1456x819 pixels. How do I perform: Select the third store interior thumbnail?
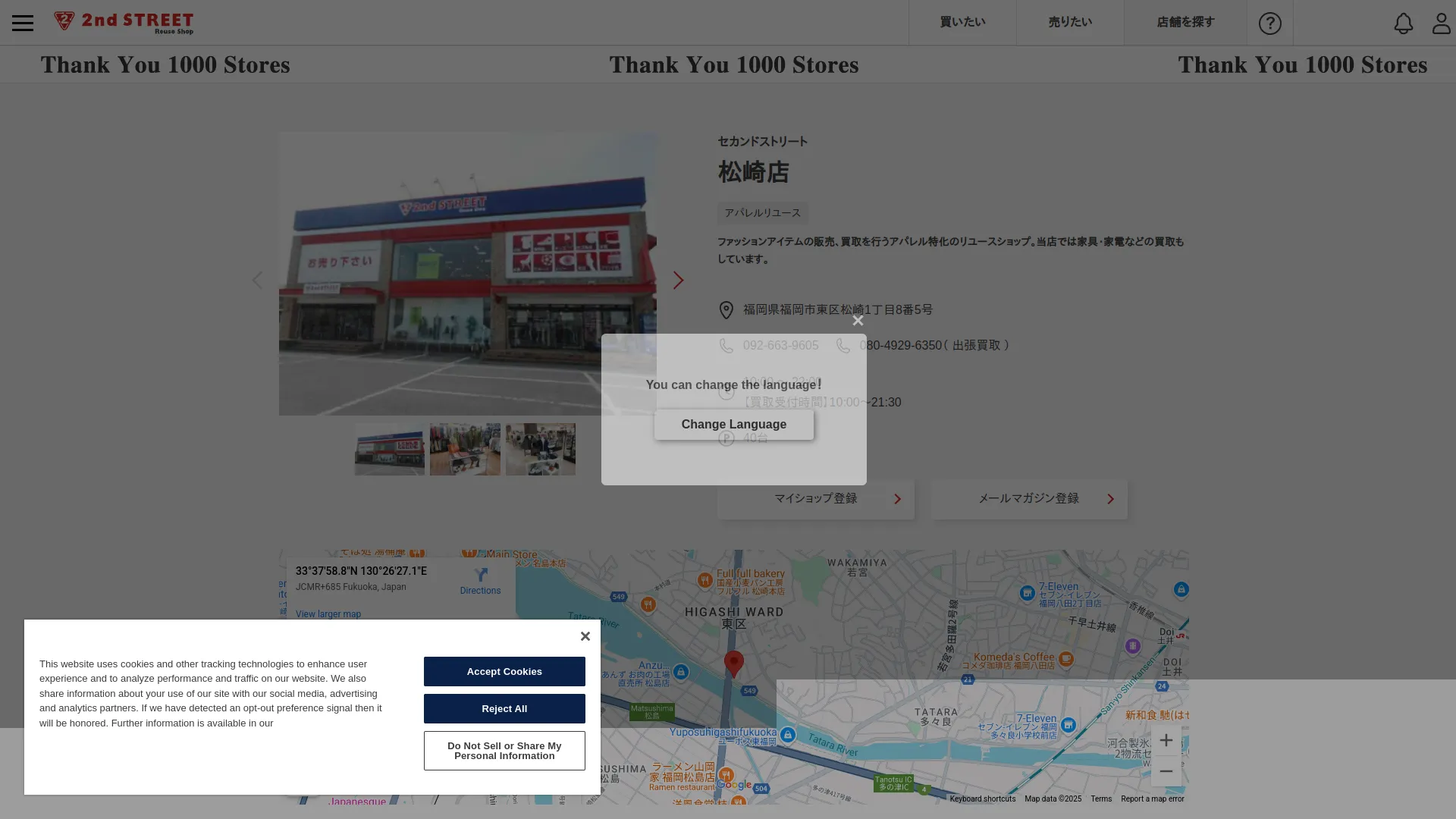(x=541, y=449)
